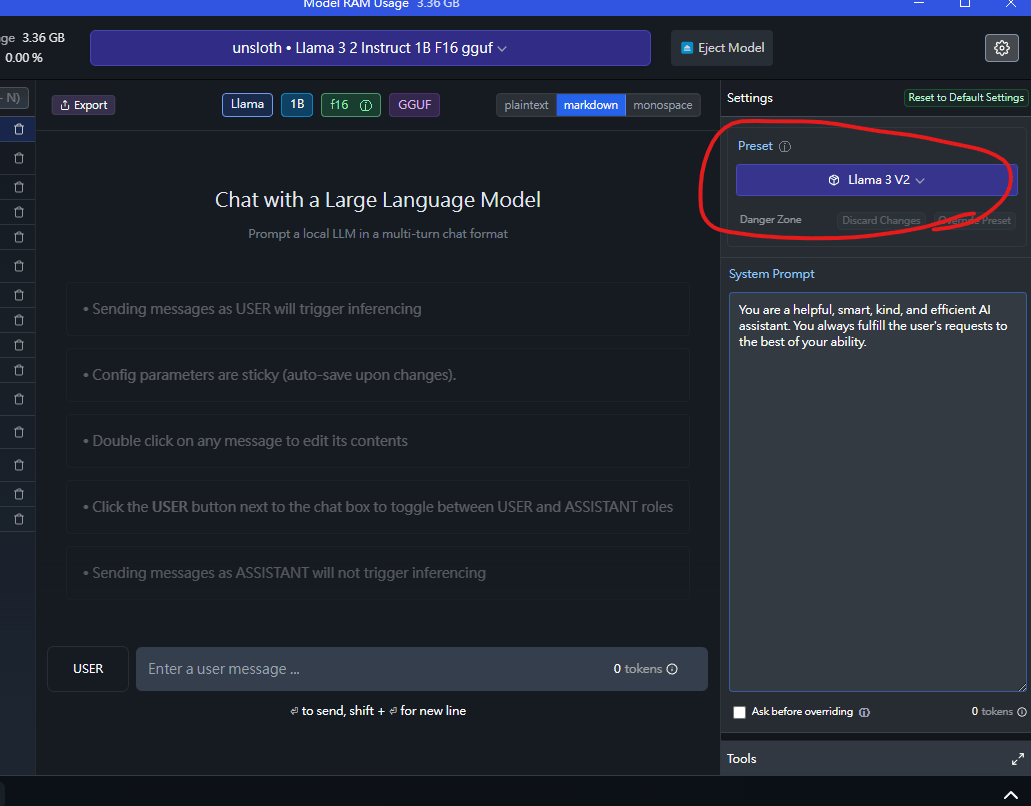Click the f16 quantization info icon
This screenshot has height=806, width=1031.
pos(366,105)
